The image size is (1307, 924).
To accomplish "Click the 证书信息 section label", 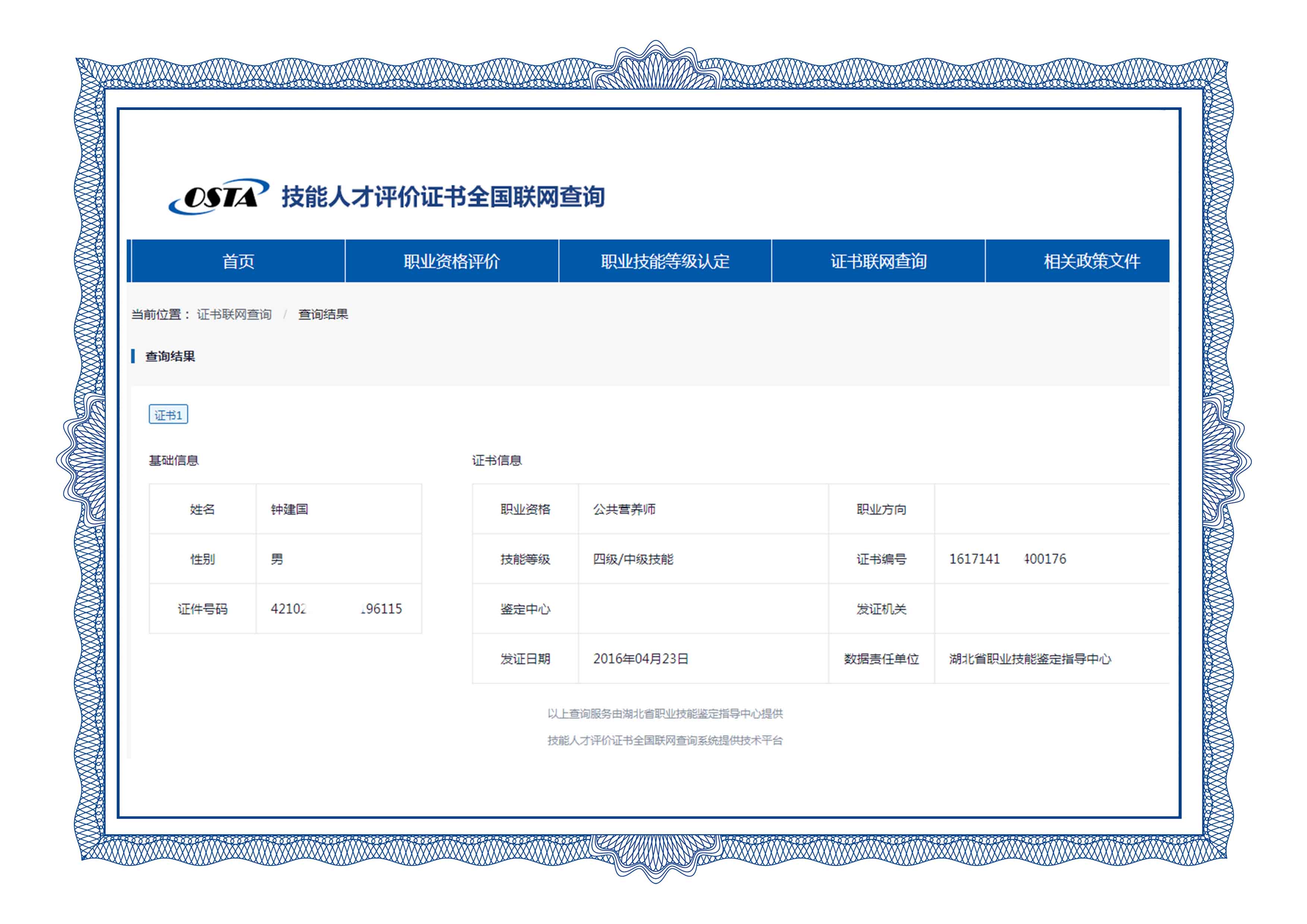I will (496, 461).
